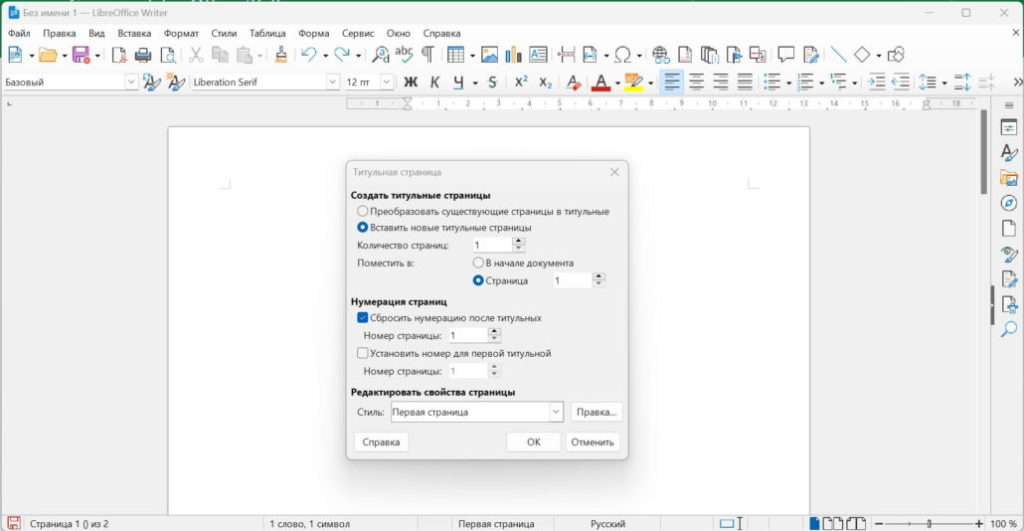Open the Таблица menu
The image size is (1024, 531).
pos(267,33)
